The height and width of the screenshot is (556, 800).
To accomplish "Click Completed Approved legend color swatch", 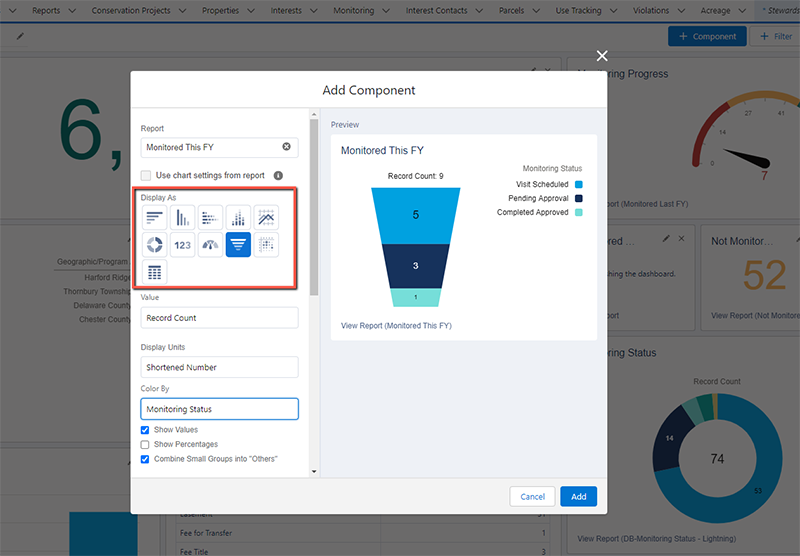I will point(579,213).
